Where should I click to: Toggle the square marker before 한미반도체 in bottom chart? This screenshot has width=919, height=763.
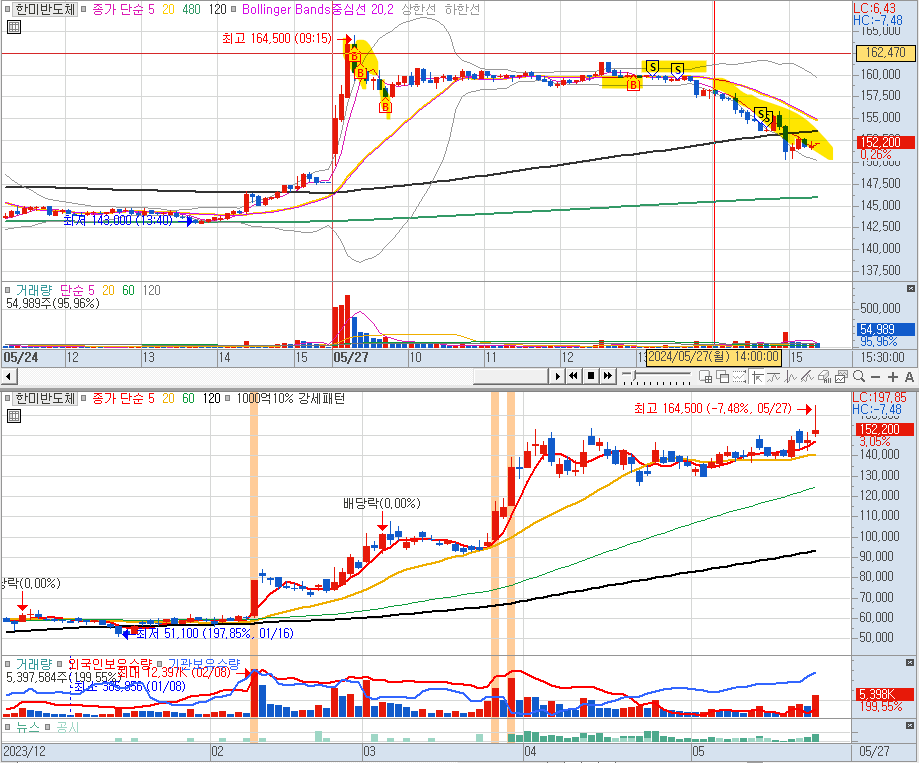click(x=7, y=398)
